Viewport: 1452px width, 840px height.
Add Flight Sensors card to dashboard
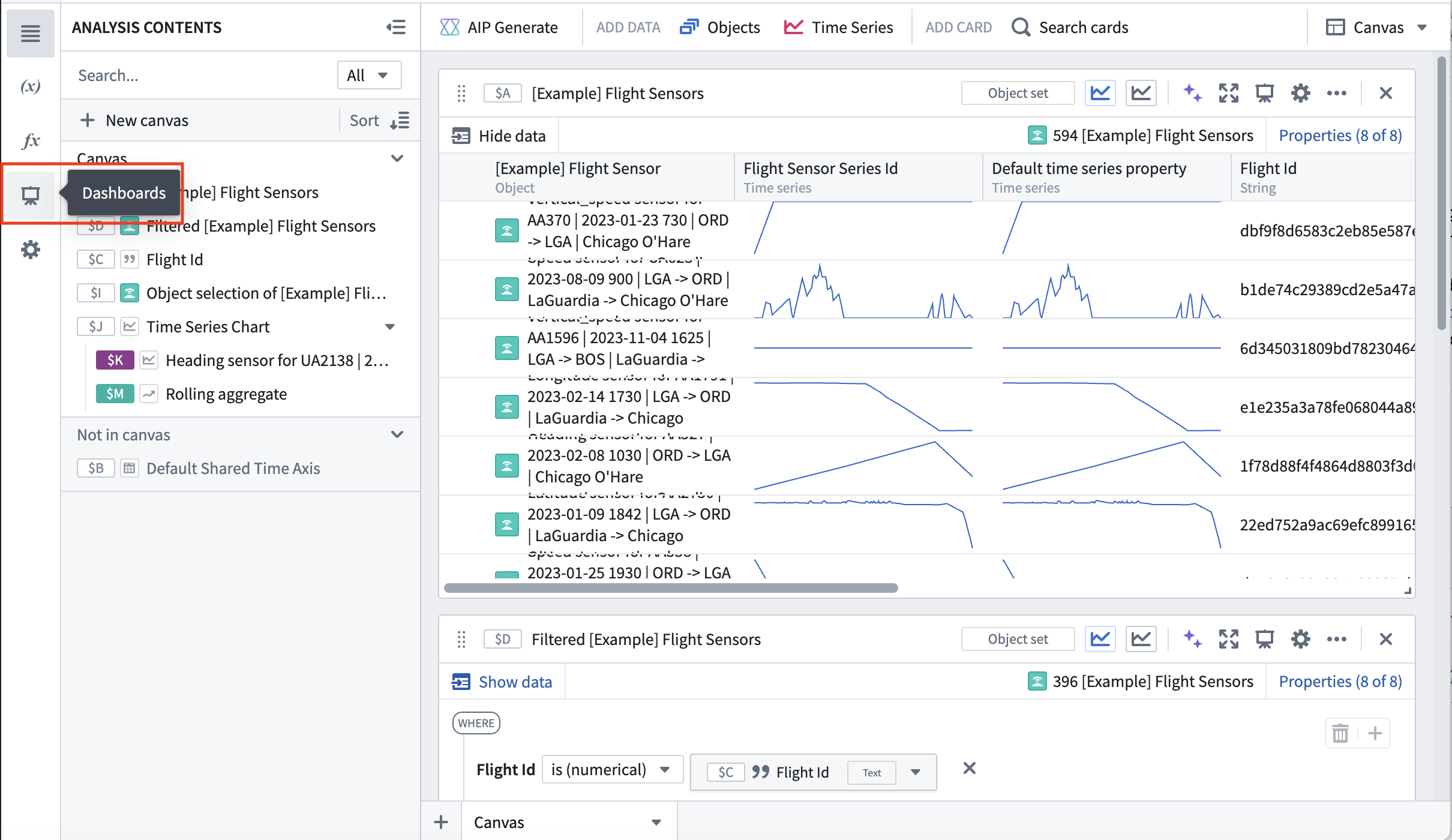coord(1264,93)
